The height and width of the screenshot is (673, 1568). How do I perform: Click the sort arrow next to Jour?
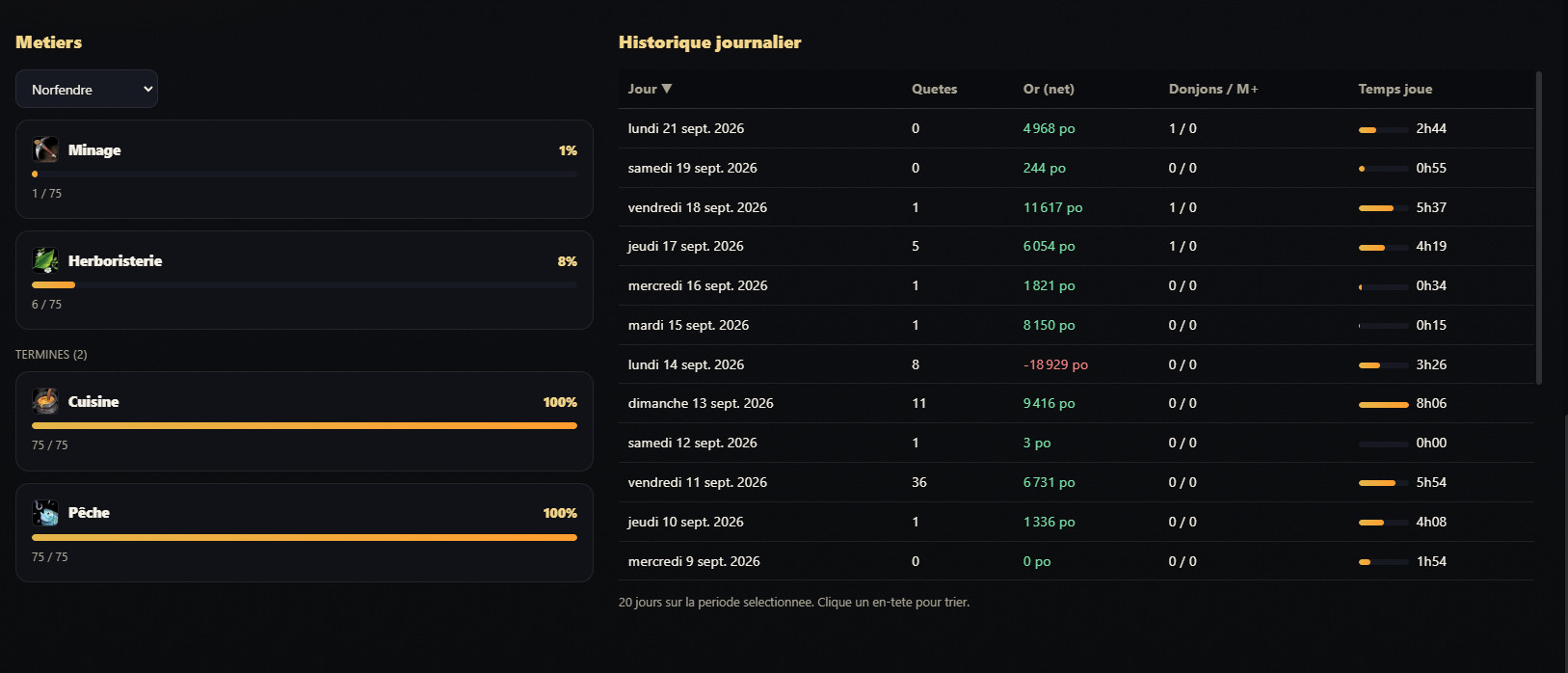click(667, 89)
